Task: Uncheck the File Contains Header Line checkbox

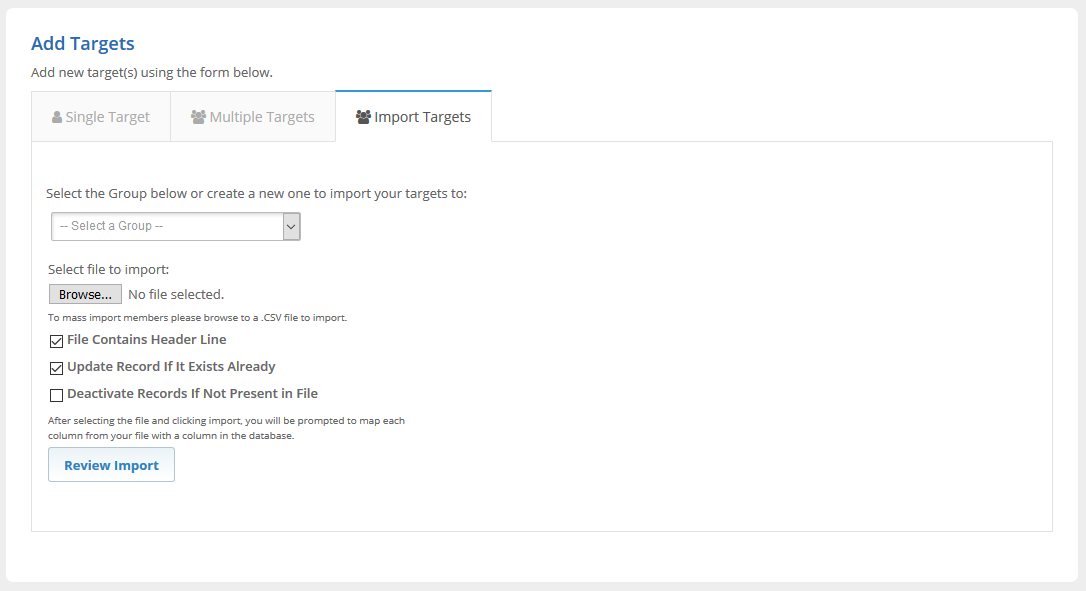Action: click(57, 341)
